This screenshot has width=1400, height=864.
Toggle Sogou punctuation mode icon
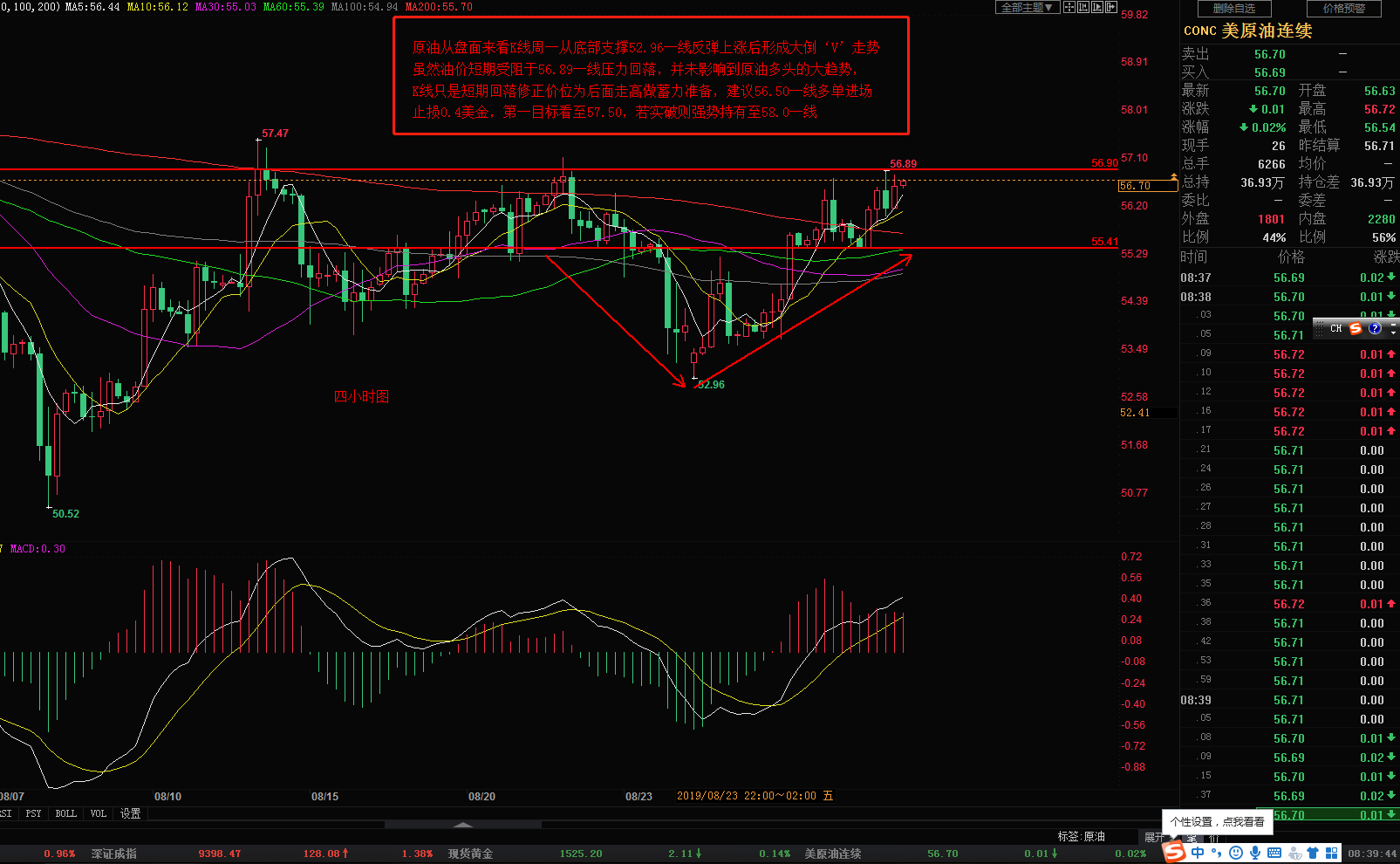click(1217, 853)
